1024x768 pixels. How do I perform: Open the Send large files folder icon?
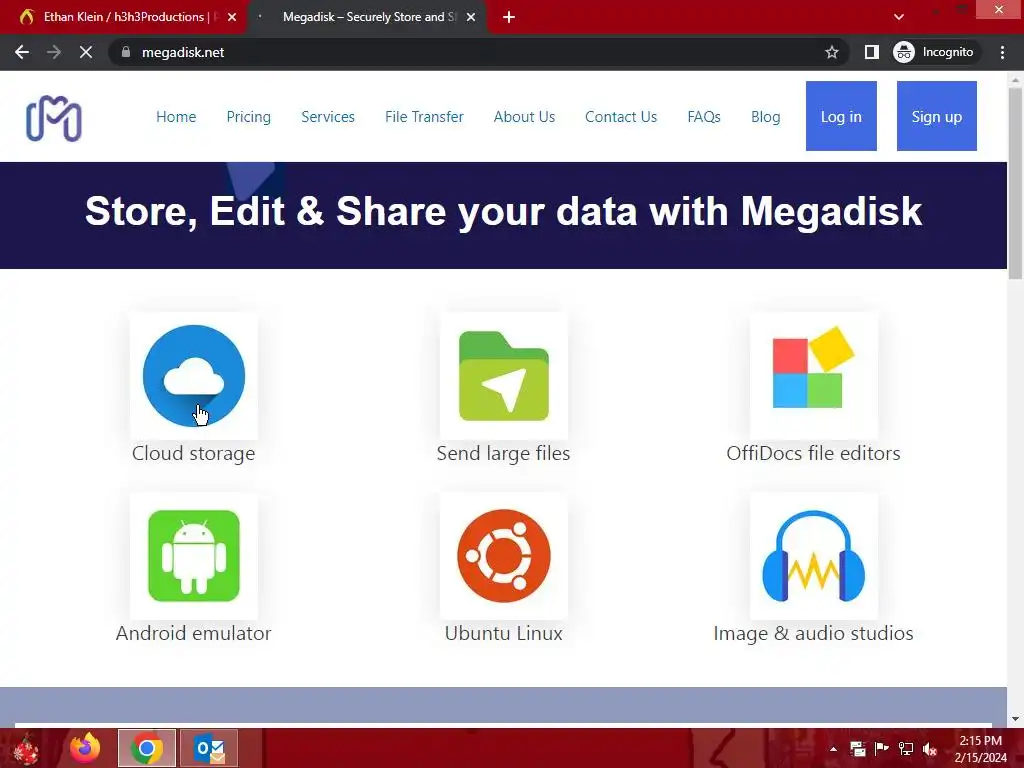pyautogui.click(x=504, y=376)
